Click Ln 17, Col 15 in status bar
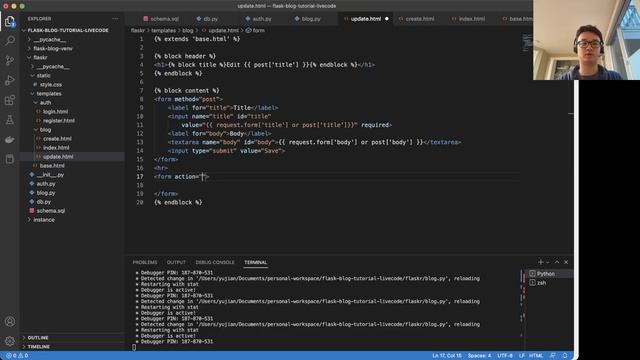640x360 pixels. (447, 356)
